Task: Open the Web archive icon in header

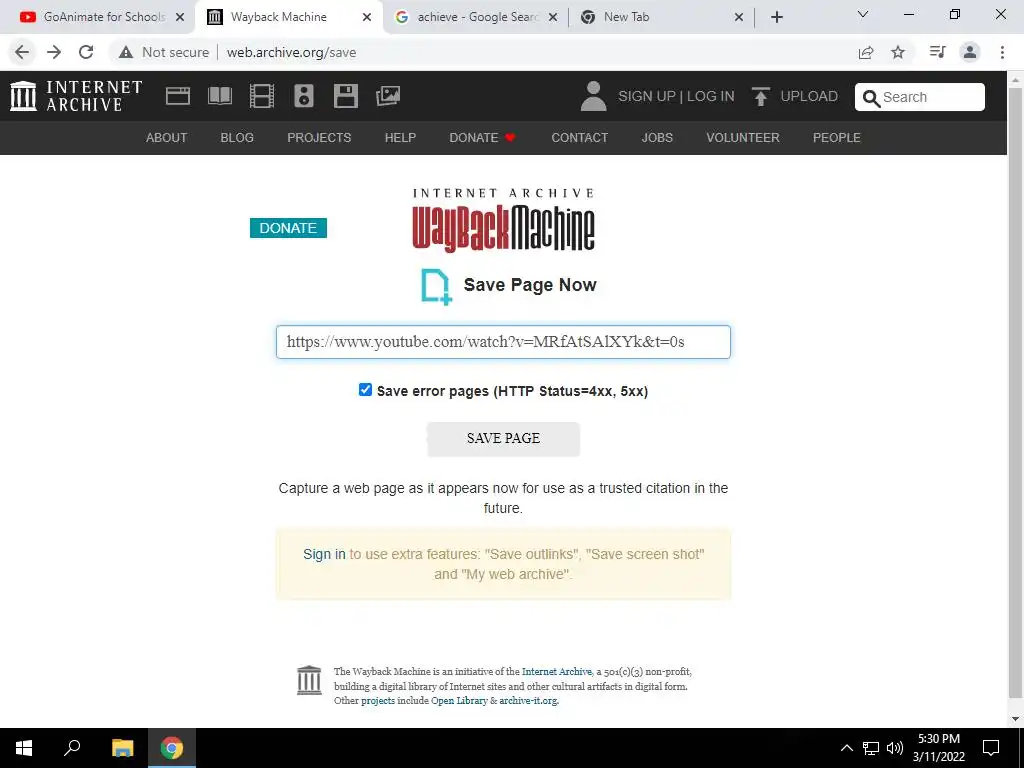Action: 178,96
